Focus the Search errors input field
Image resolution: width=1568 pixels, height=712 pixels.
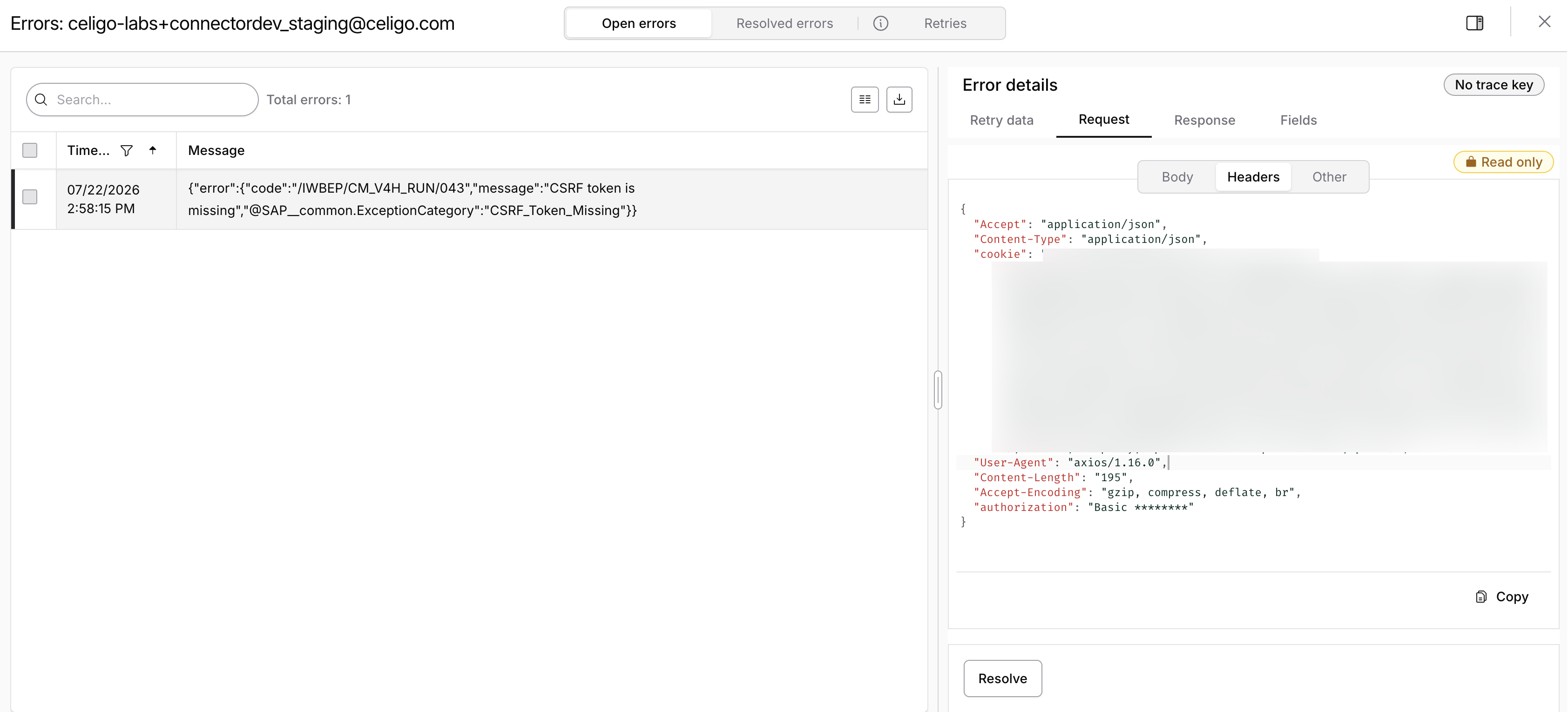coord(142,100)
